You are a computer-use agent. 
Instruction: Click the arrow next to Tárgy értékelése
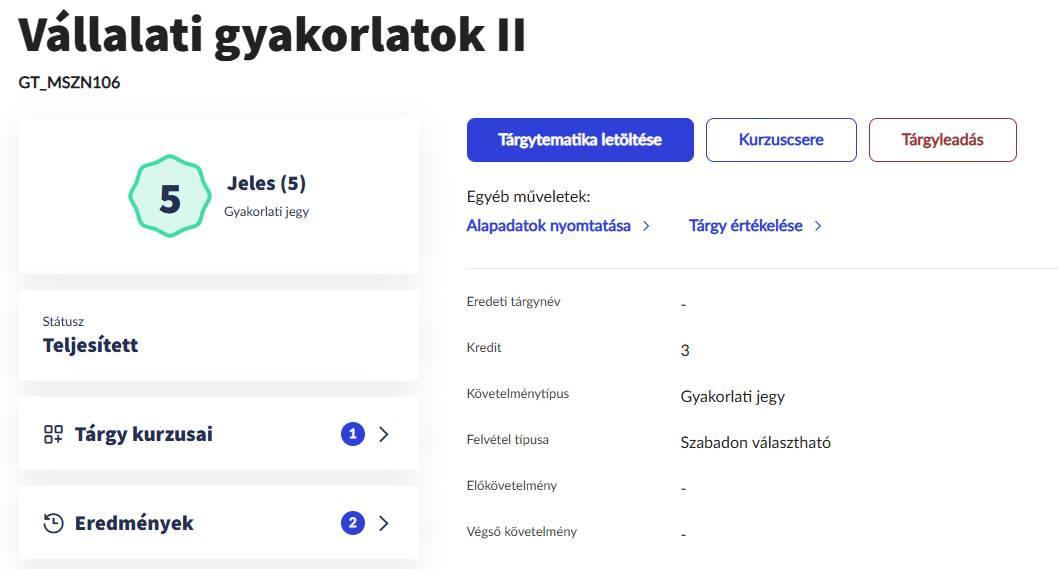(818, 226)
